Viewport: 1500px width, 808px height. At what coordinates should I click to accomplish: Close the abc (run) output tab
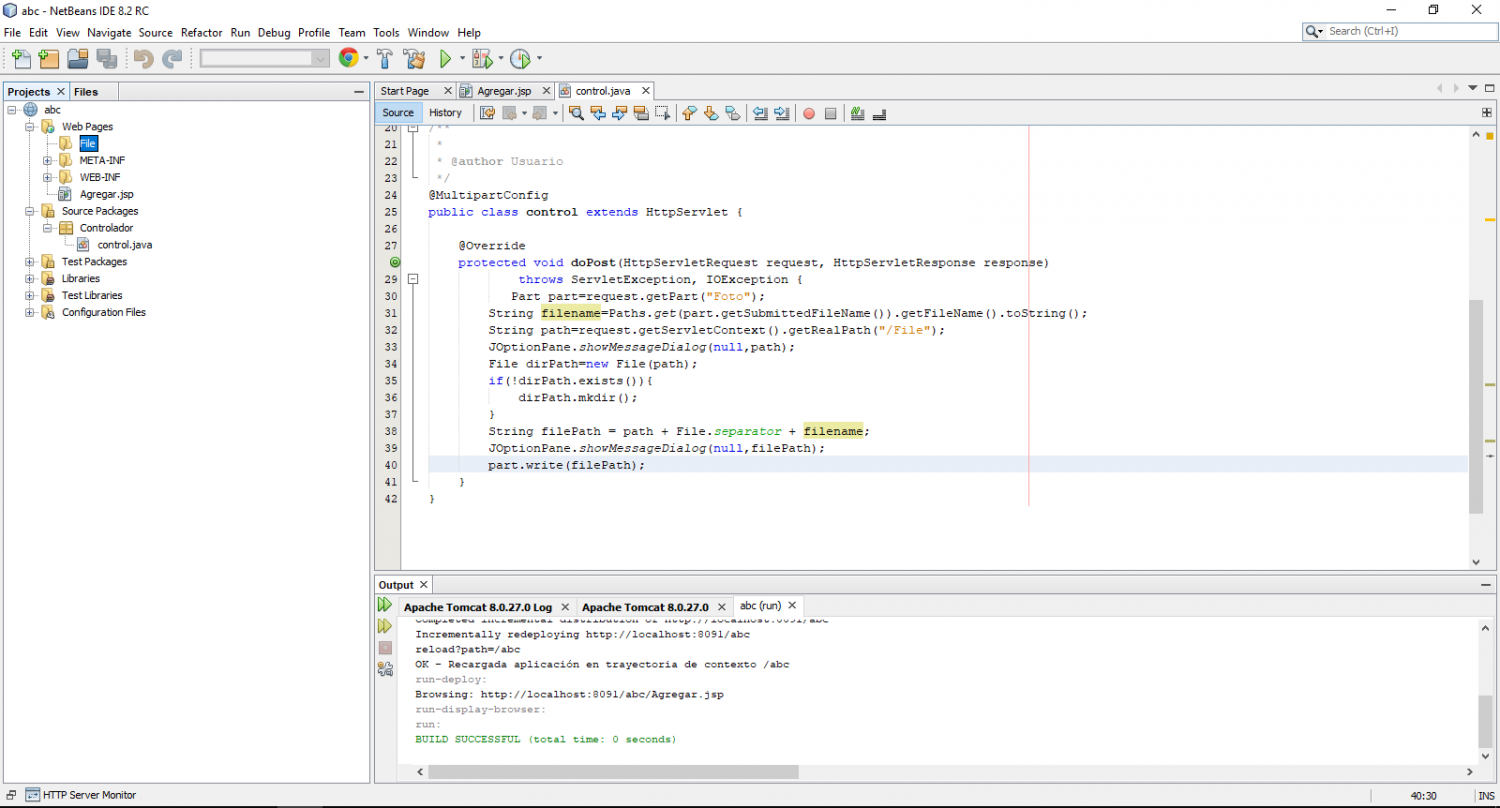793,606
